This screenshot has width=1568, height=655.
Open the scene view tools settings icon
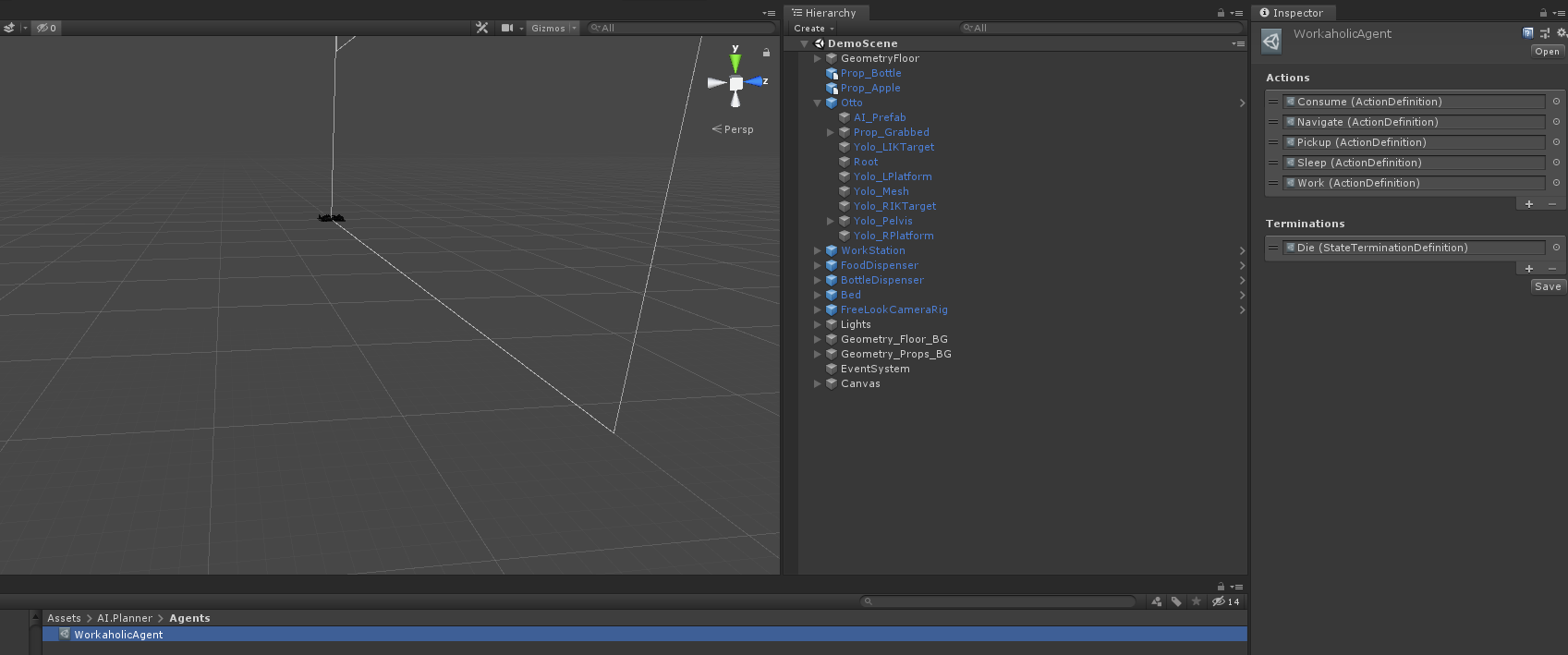tap(481, 28)
